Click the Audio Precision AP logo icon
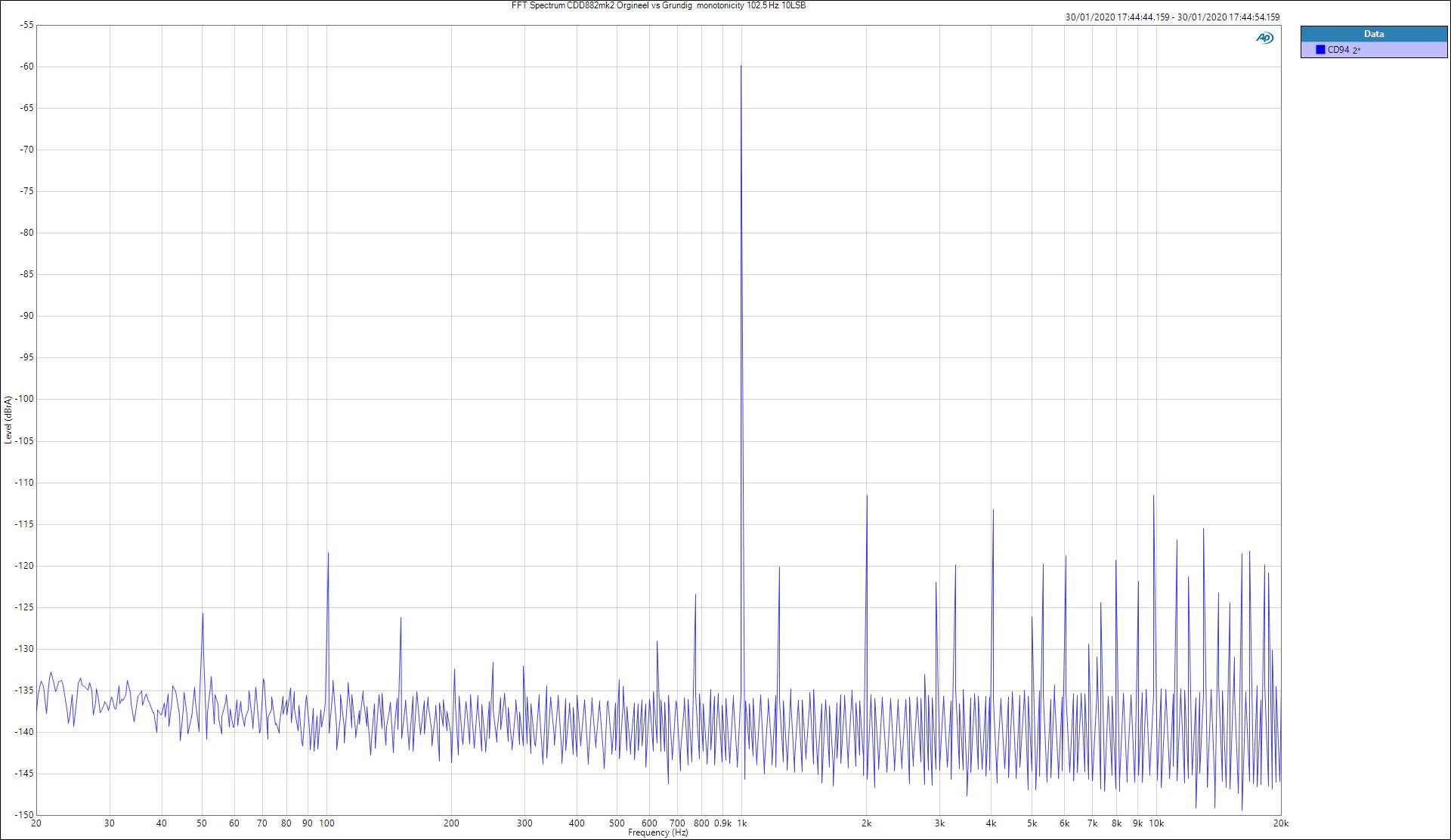This screenshot has height=840, width=1451. pos(1264,38)
